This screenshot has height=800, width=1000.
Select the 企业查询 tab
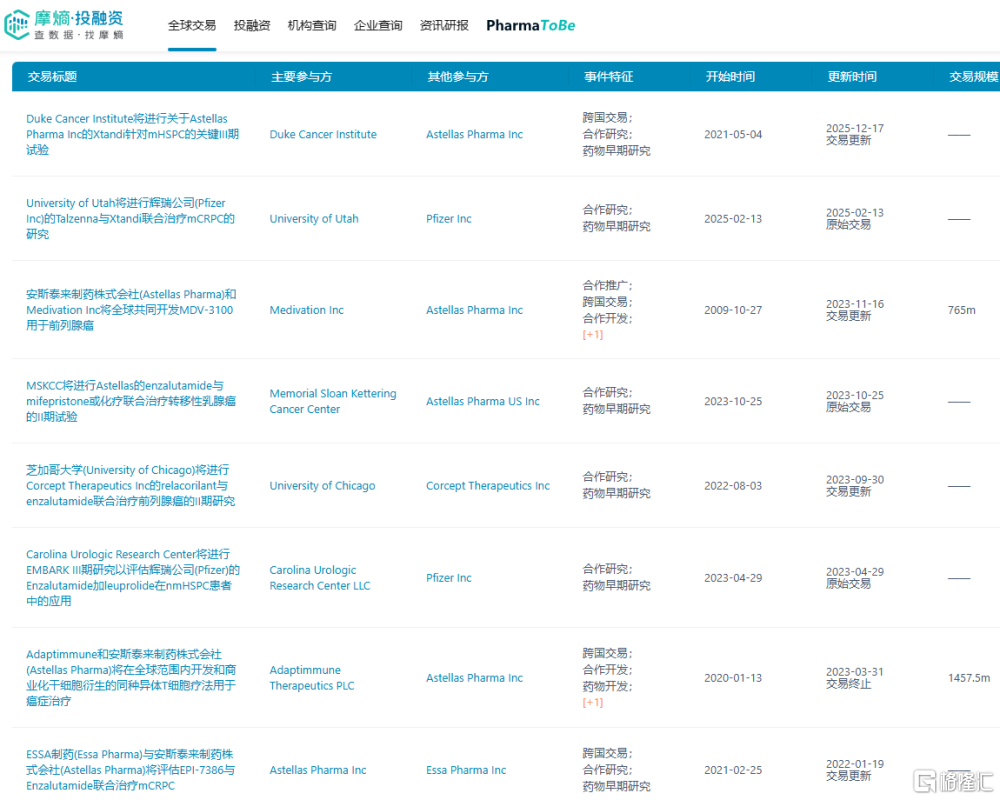point(378,26)
